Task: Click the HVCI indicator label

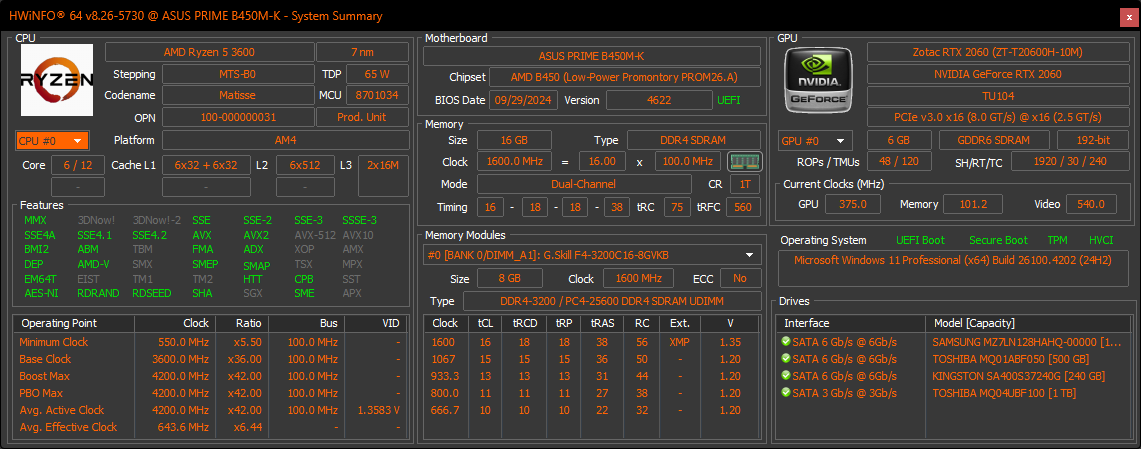Action: click(x=1101, y=240)
